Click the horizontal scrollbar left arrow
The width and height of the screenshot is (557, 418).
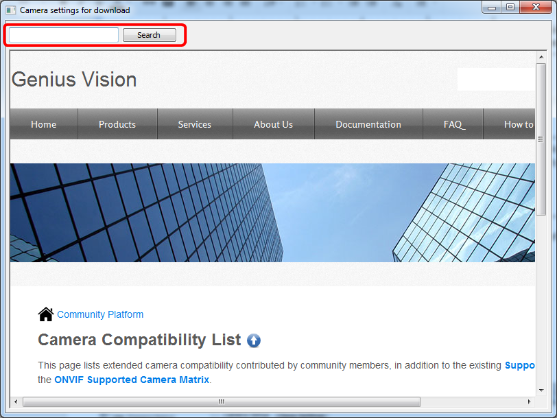coord(16,402)
